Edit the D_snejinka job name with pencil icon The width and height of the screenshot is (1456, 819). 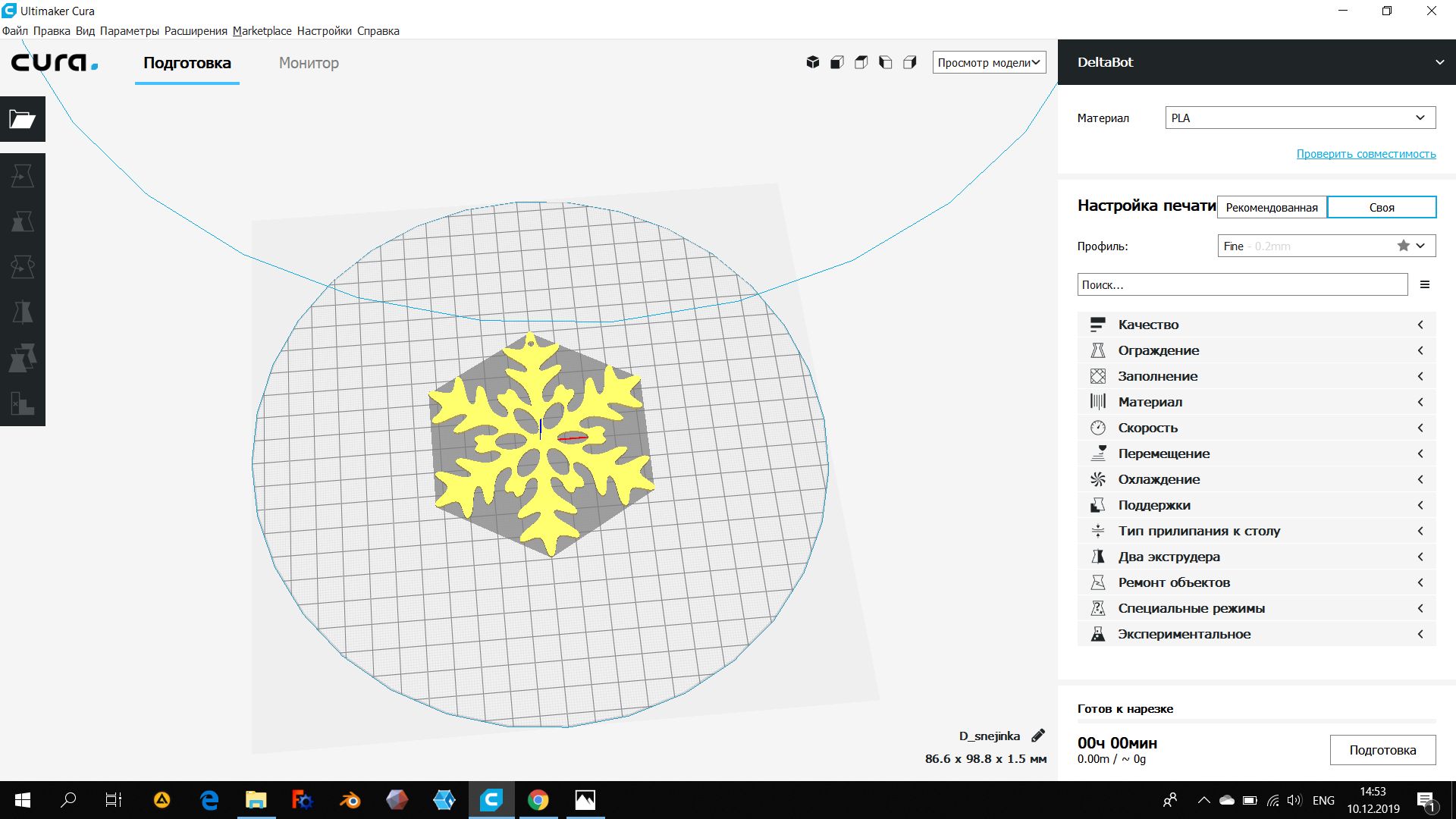[1038, 736]
